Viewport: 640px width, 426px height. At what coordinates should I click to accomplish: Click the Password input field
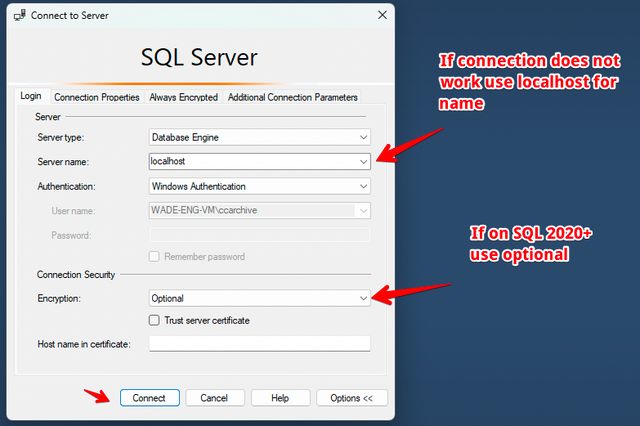[260, 235]
